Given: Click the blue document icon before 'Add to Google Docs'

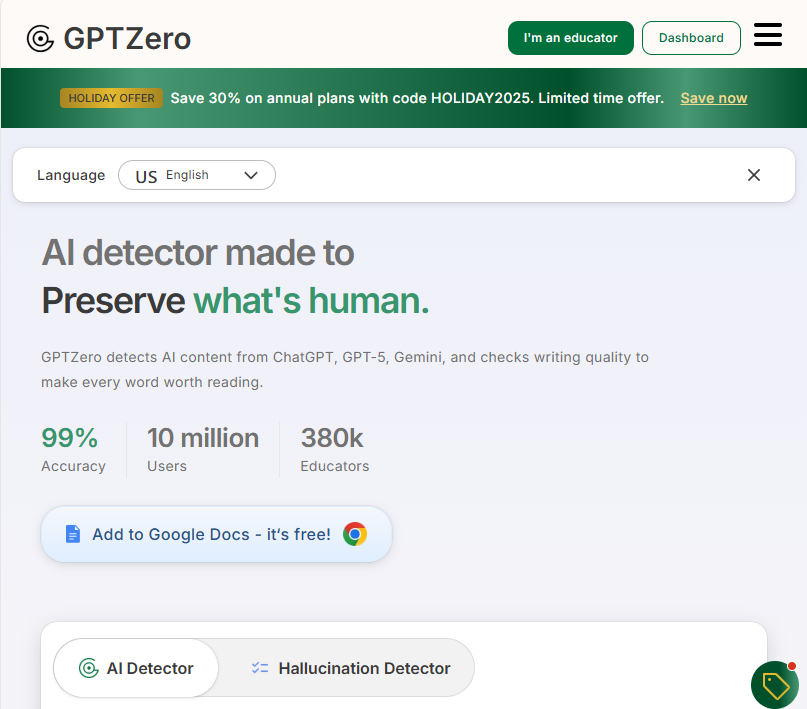Looking at the screenshot, I should 72,534.
